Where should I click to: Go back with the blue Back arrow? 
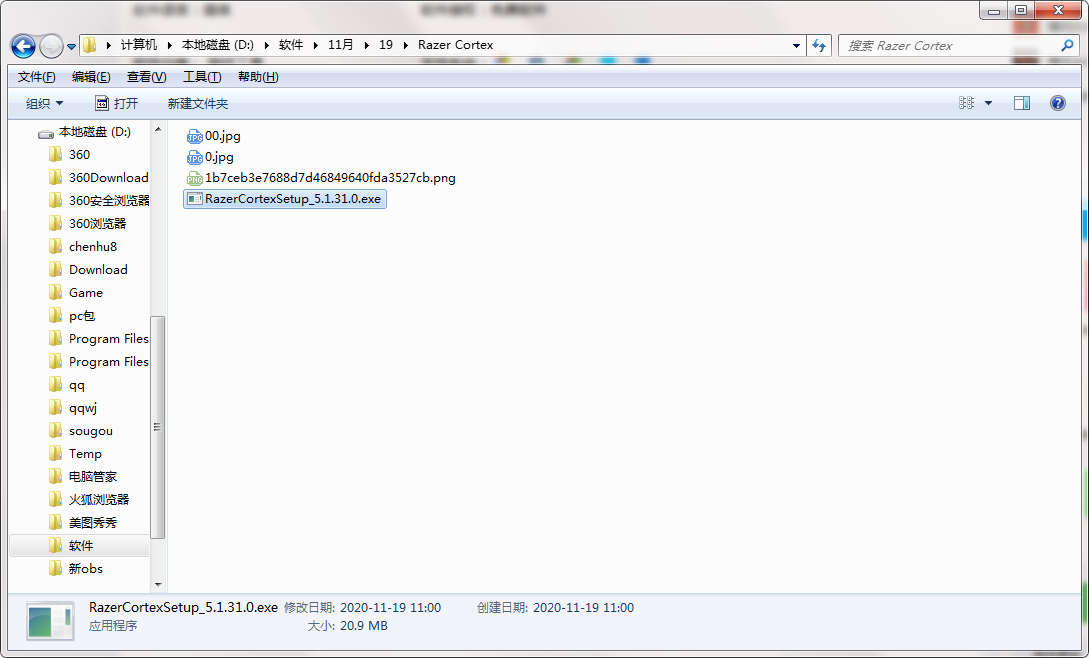tap(23, 47)
